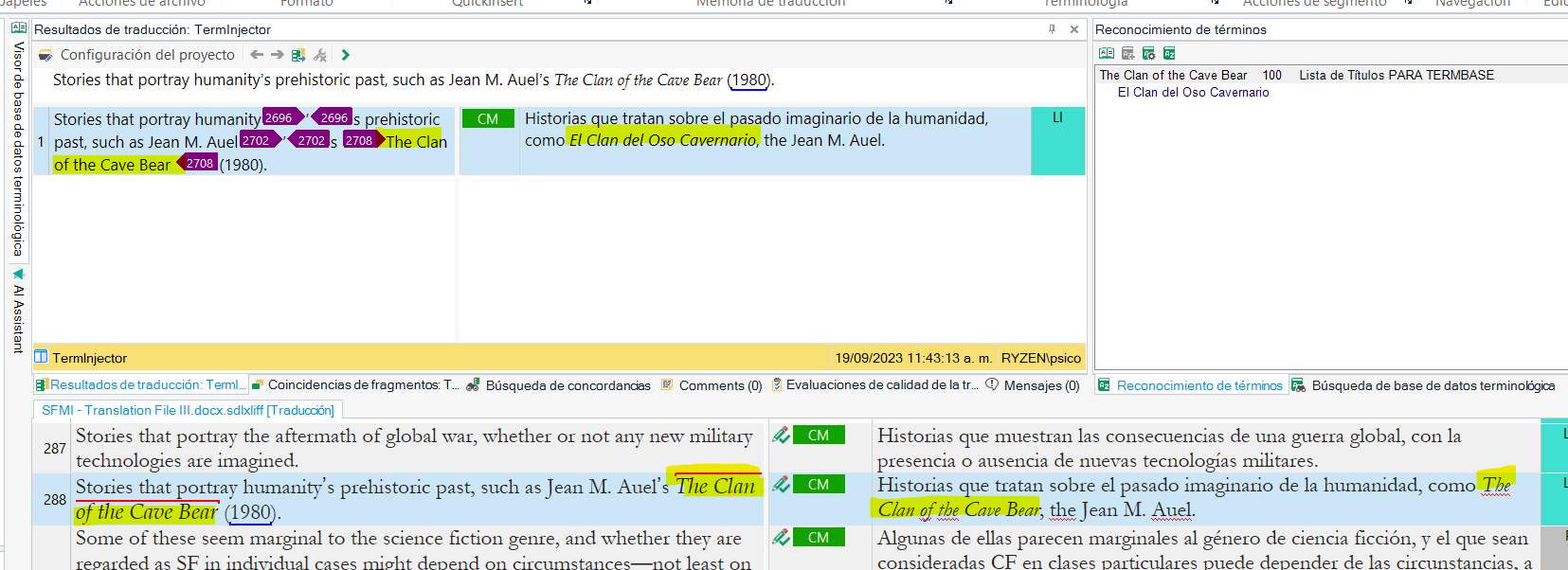Click target text 'Historias que muestran las consecuencias'

point(1038,436)
